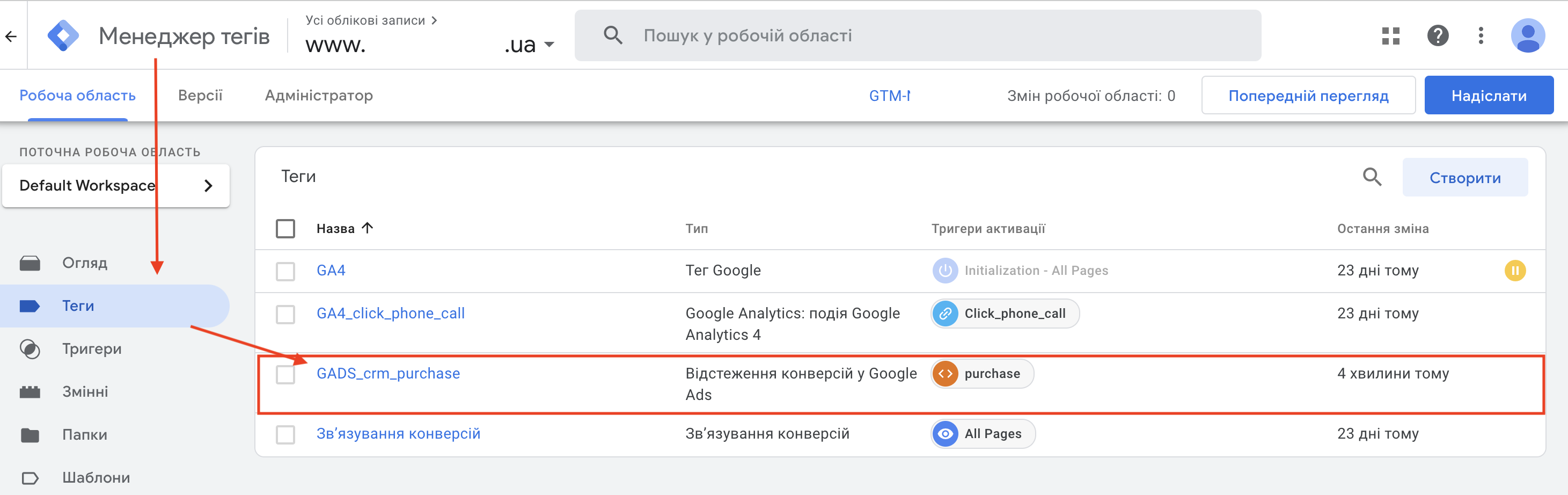This screenshot has width=1568, height=495.
Task: Open the Google apps grid icon
Action: tap(1391, 36)
